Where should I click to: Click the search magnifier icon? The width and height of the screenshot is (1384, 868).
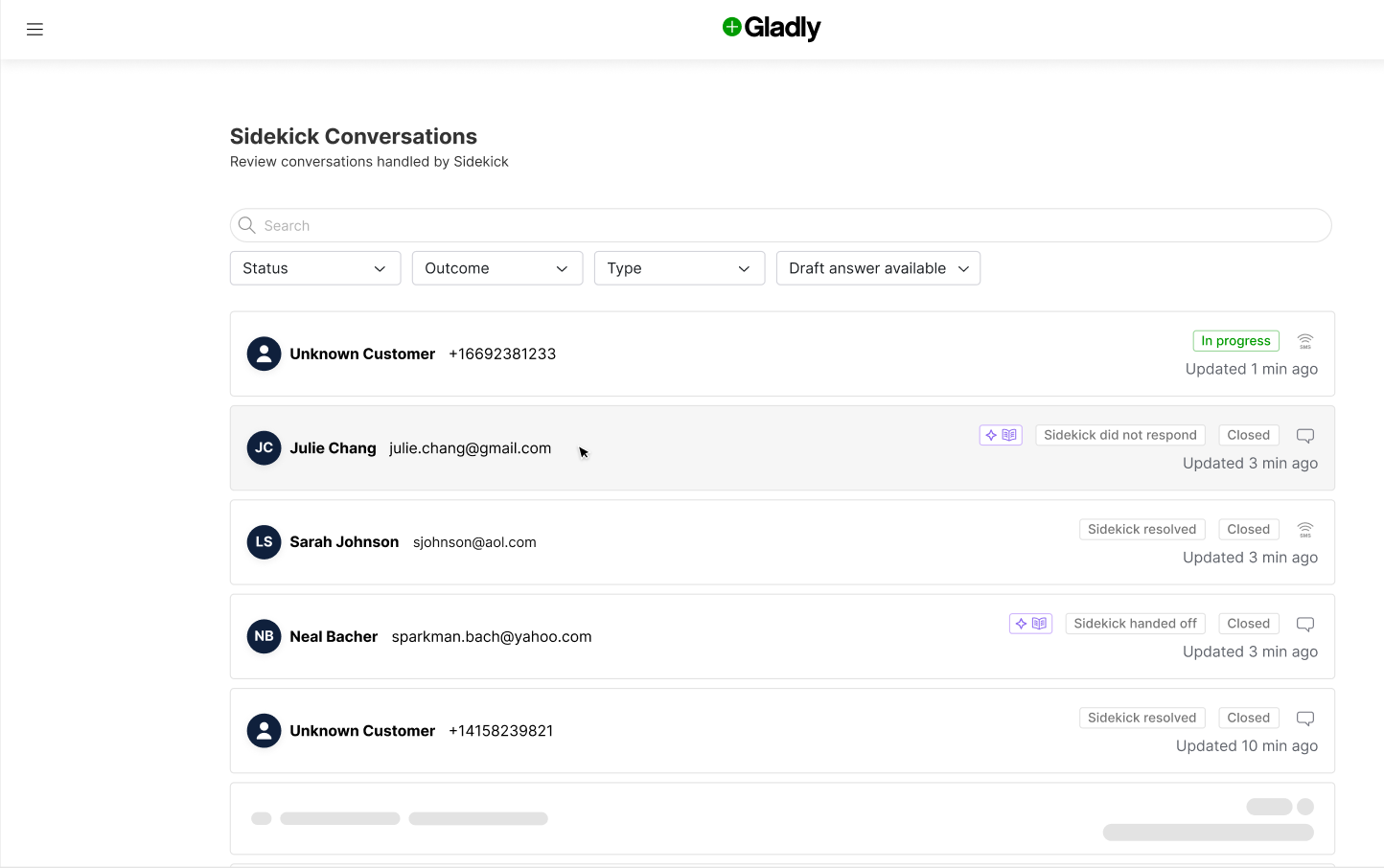(246, 225)
